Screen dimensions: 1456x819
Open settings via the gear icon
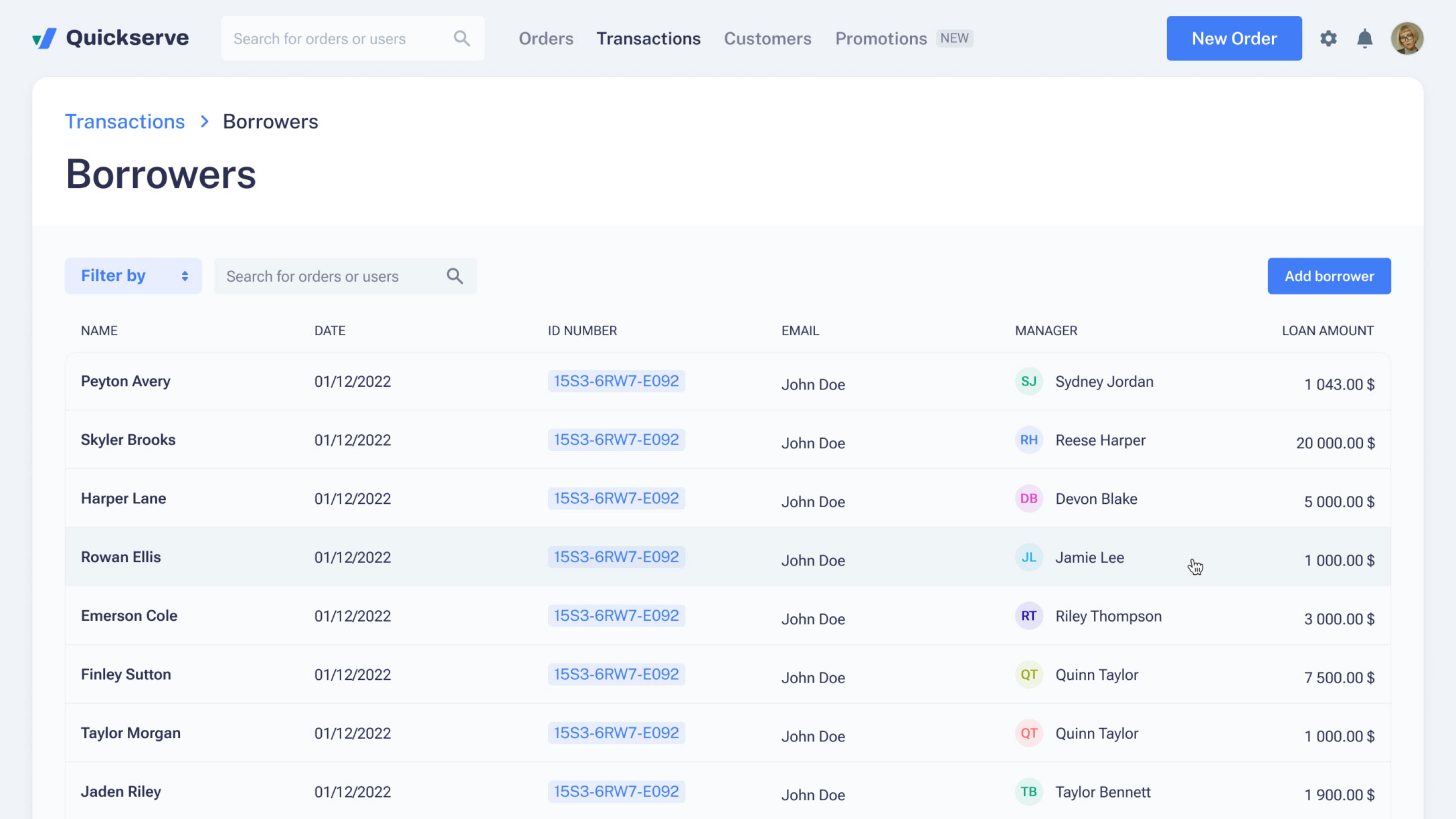[1328, 39]
